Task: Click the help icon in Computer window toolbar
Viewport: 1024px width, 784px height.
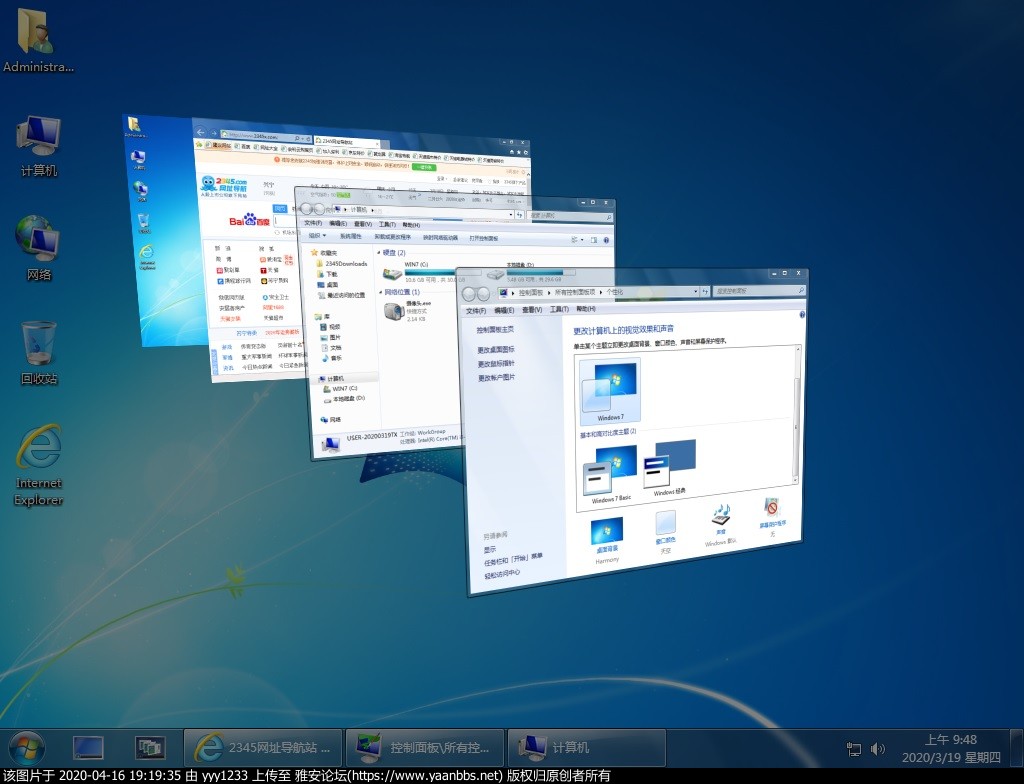Action: pos(607,240)
